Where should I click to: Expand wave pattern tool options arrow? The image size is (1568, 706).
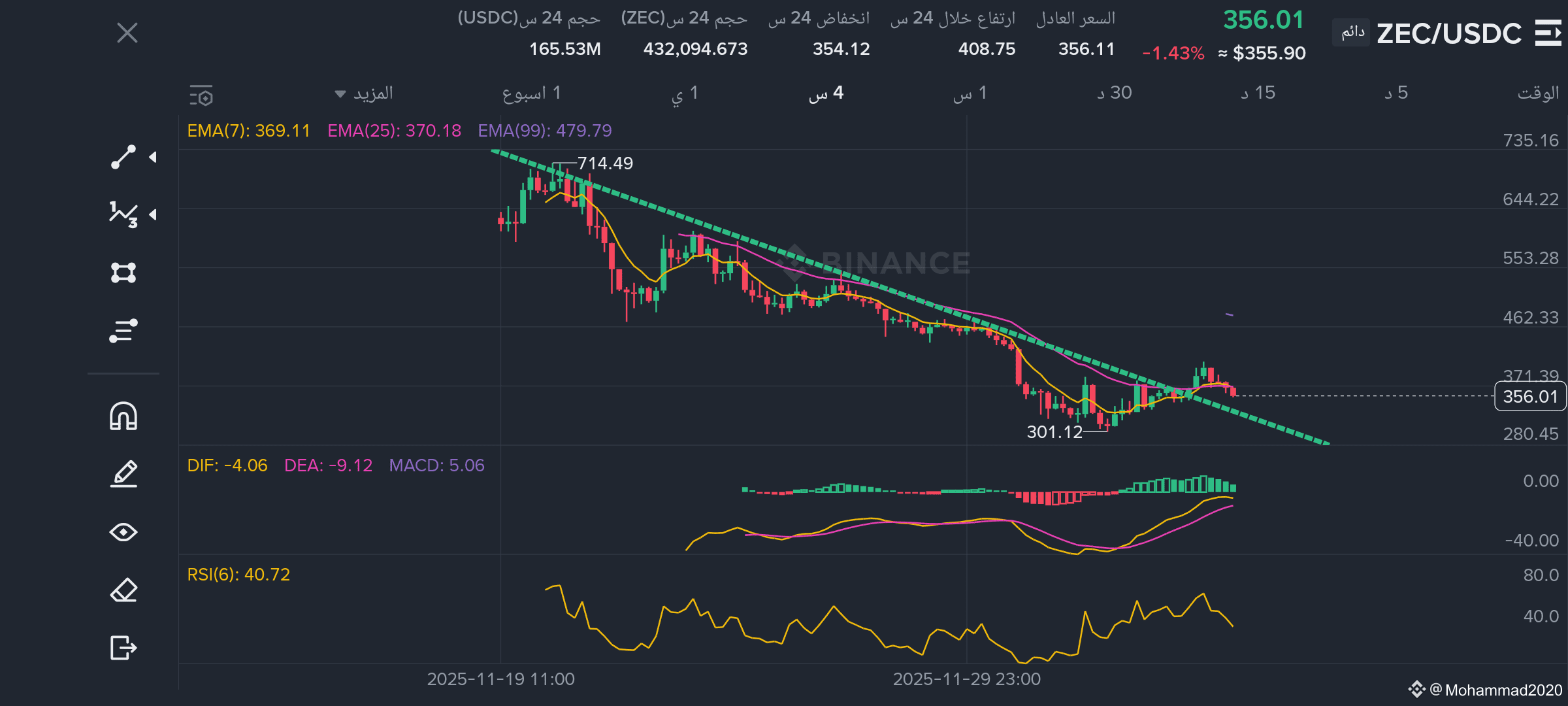pos(153,214)
